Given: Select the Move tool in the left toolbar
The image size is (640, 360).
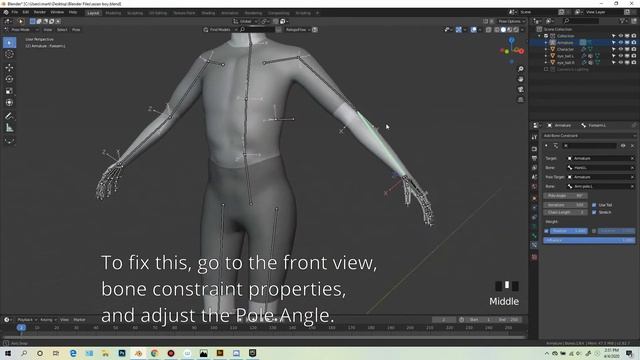Looking at the screenshot, I should pyautogui.click(x=9, y=67).
